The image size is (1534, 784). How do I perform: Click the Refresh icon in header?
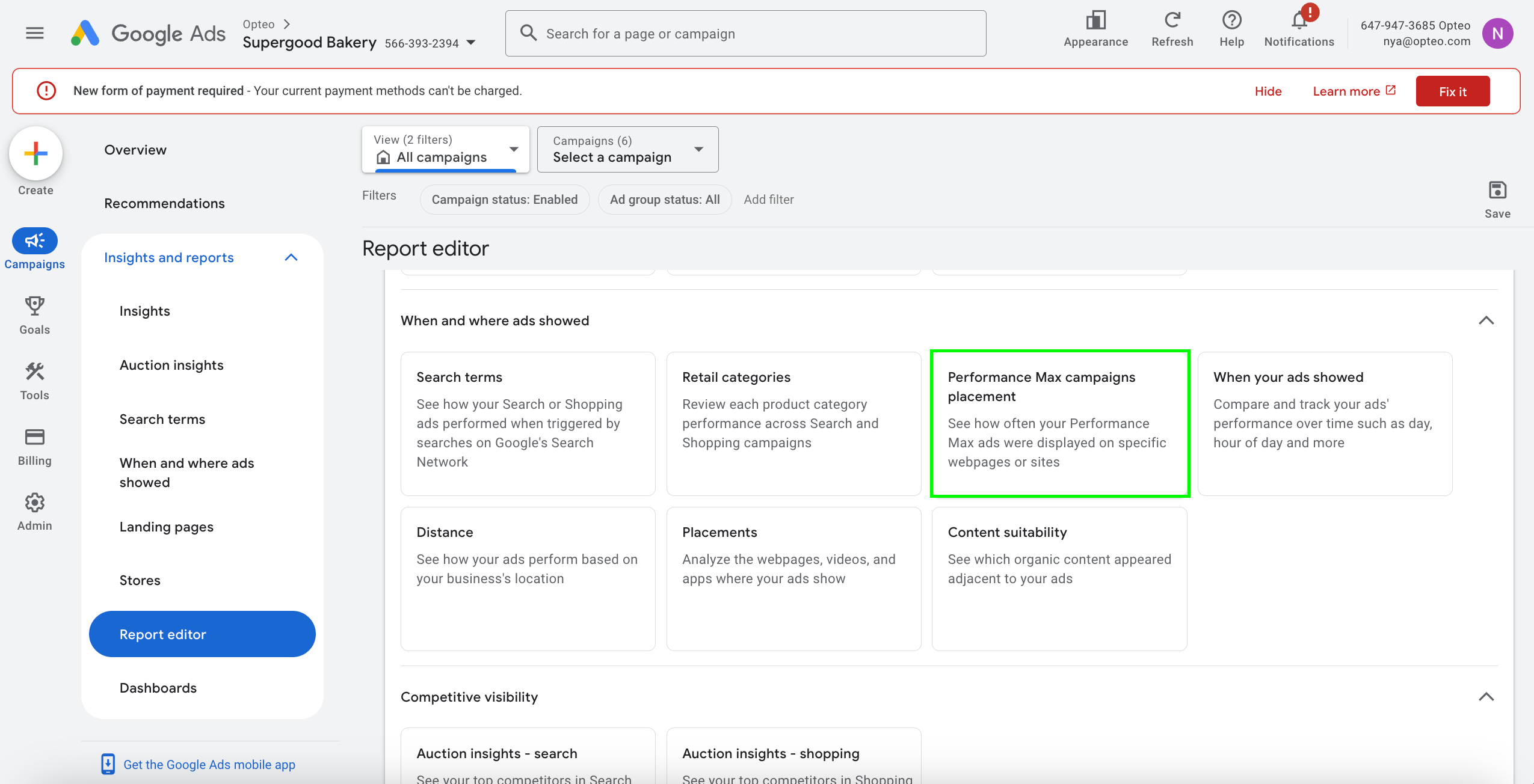pyautogui.click(x=1172, y=21)
